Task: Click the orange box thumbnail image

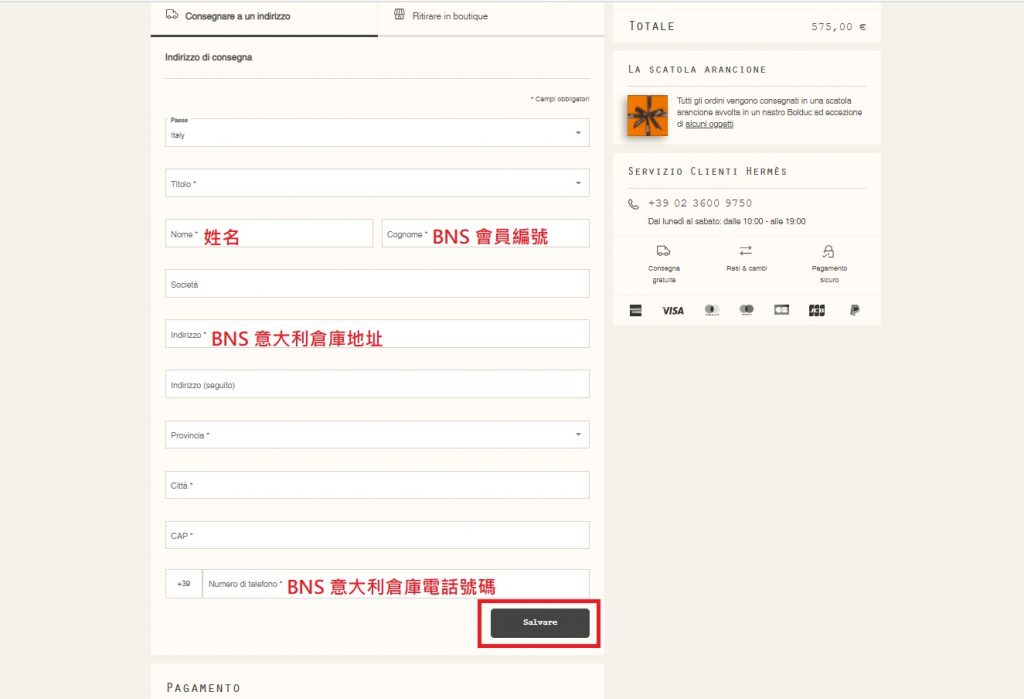Action: pos(647,115)
